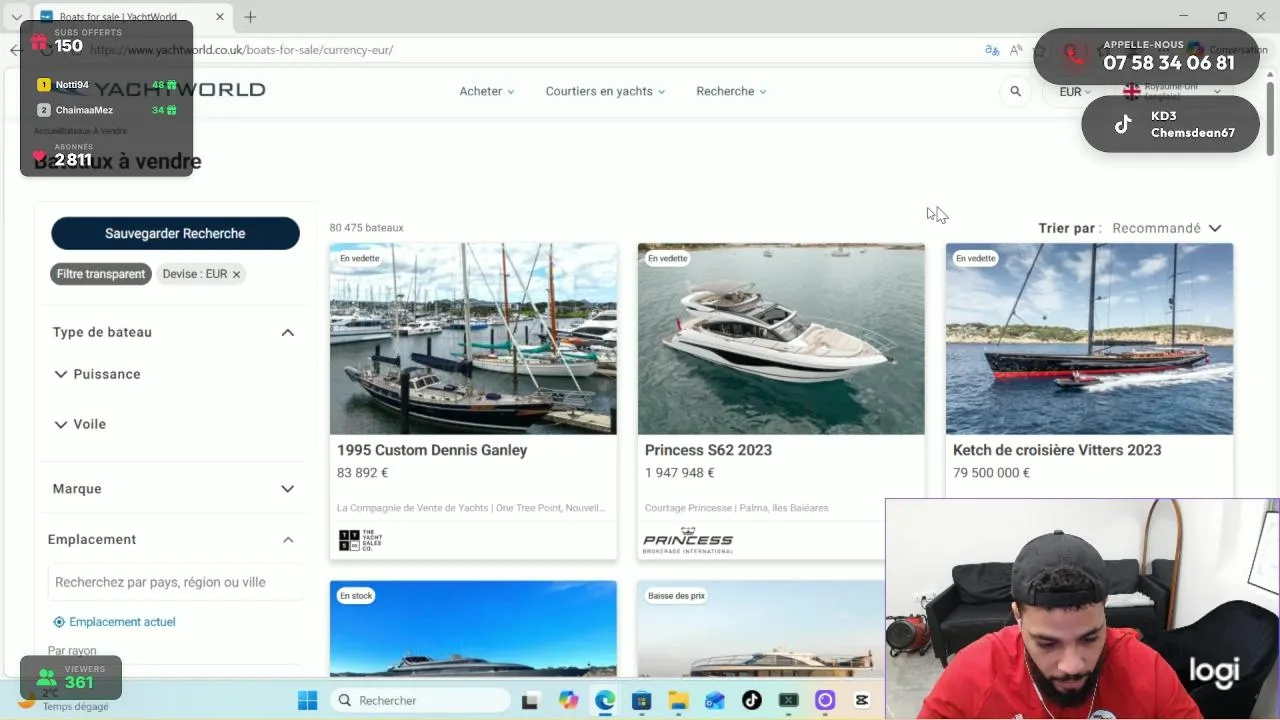This screenshot has height=720, width=1280.
Task: Open the 1995 Custom Dennis Ganley listing title
Action: (x=432, y=450)
